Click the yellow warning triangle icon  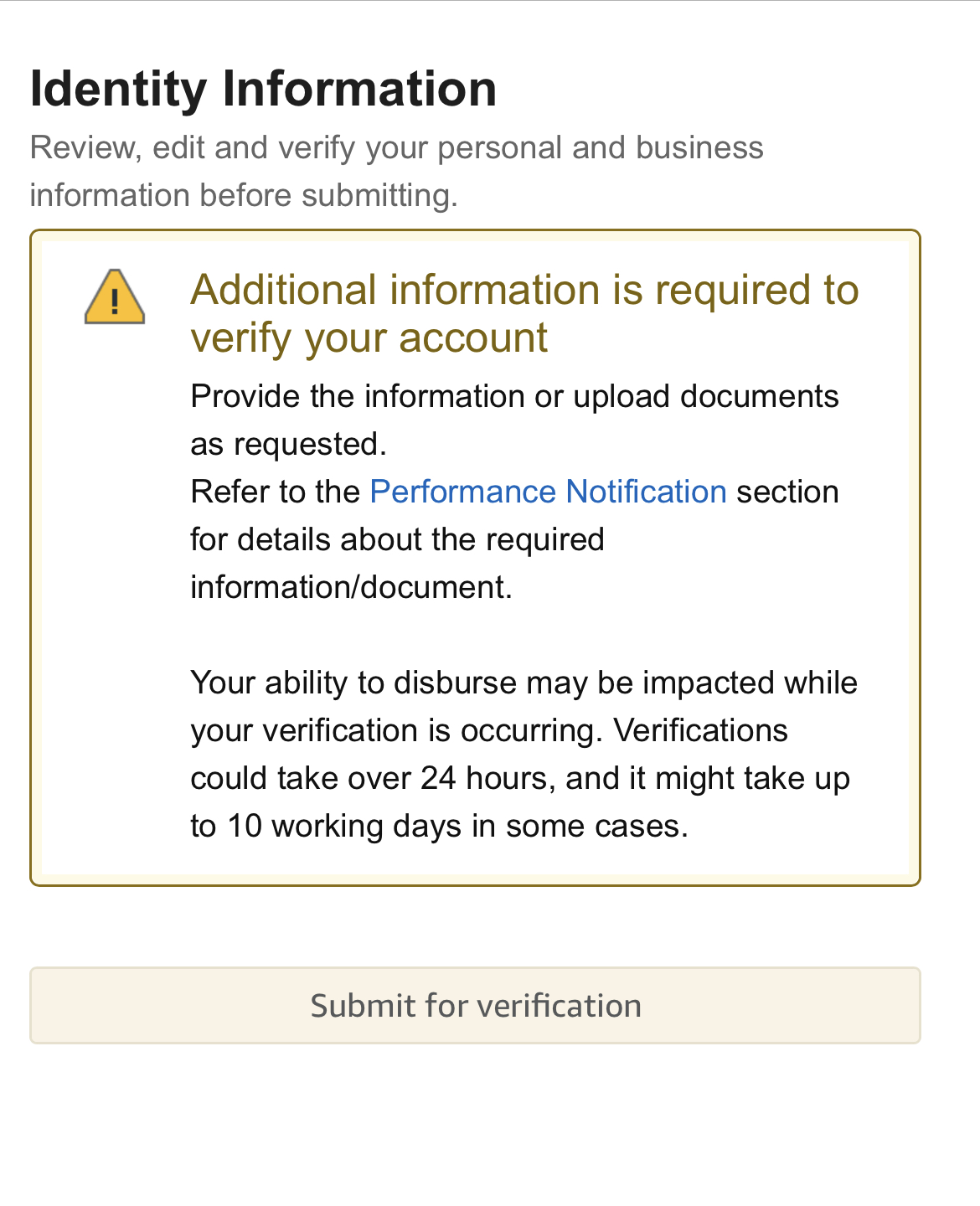(115, 296)
